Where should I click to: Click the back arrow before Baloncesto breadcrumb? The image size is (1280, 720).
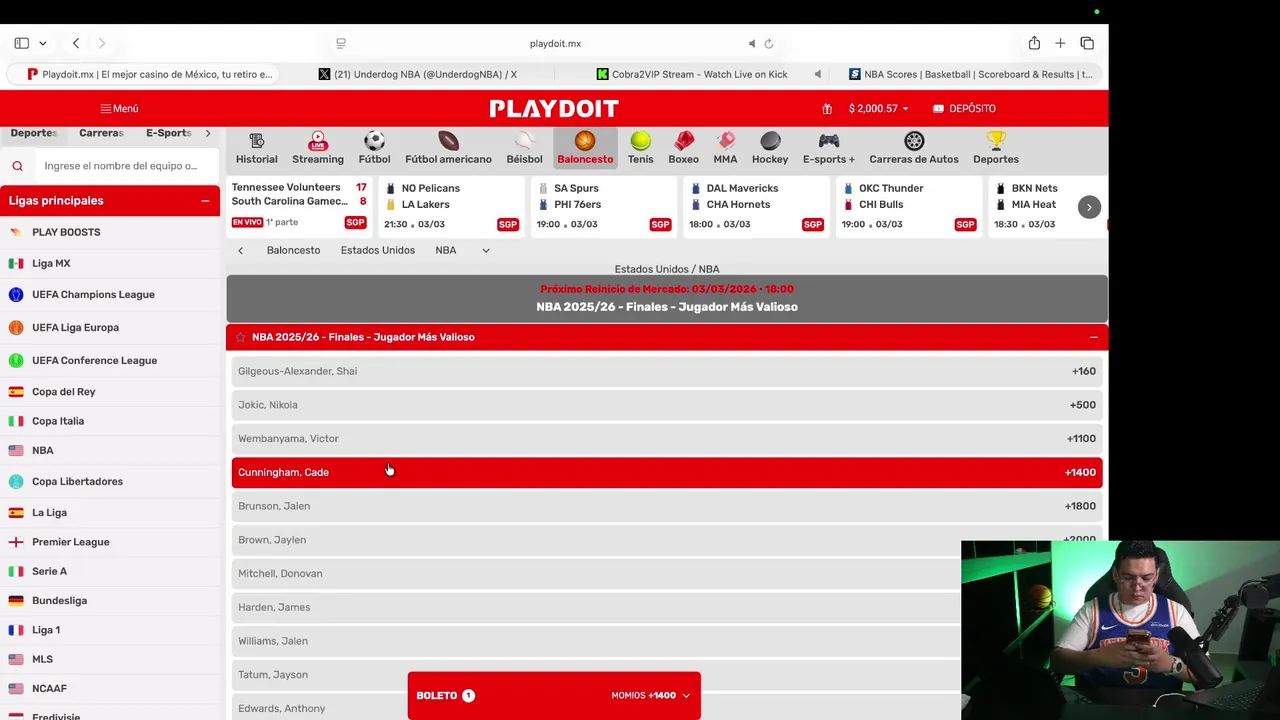tap(240, 250)
